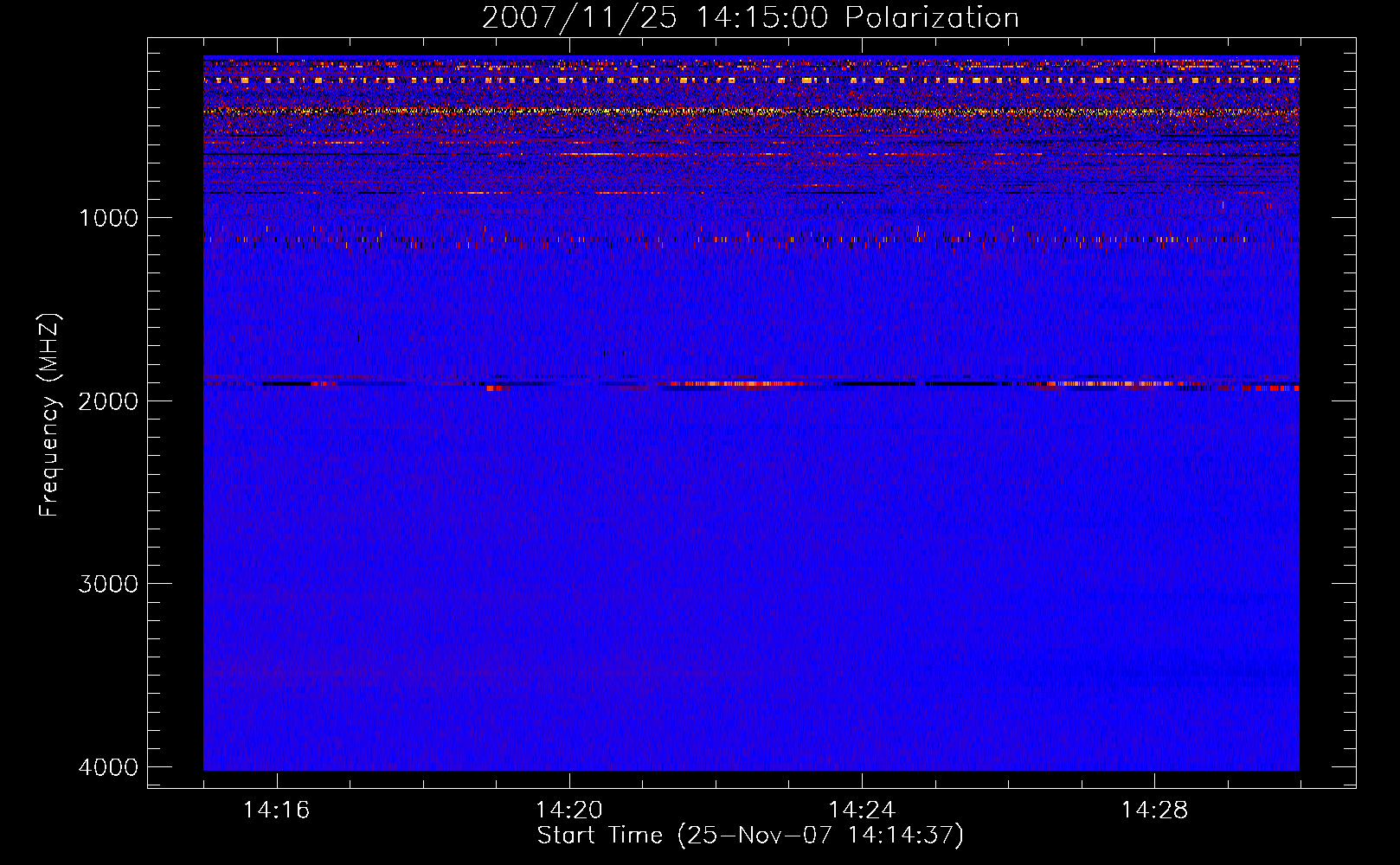Click the 1000 frequency tick label
This screenshot has height=865, width=1400.
click(108, 218)
